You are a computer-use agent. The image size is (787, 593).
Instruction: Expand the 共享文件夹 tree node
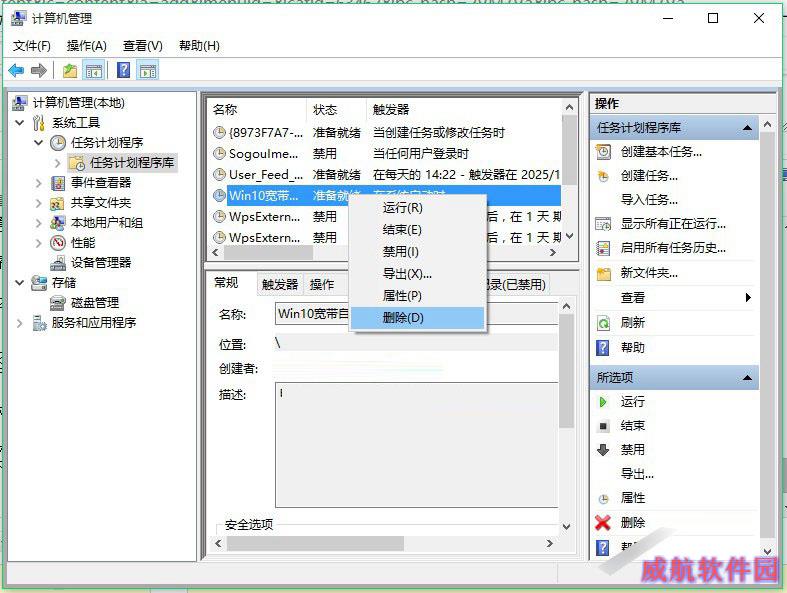39,203
